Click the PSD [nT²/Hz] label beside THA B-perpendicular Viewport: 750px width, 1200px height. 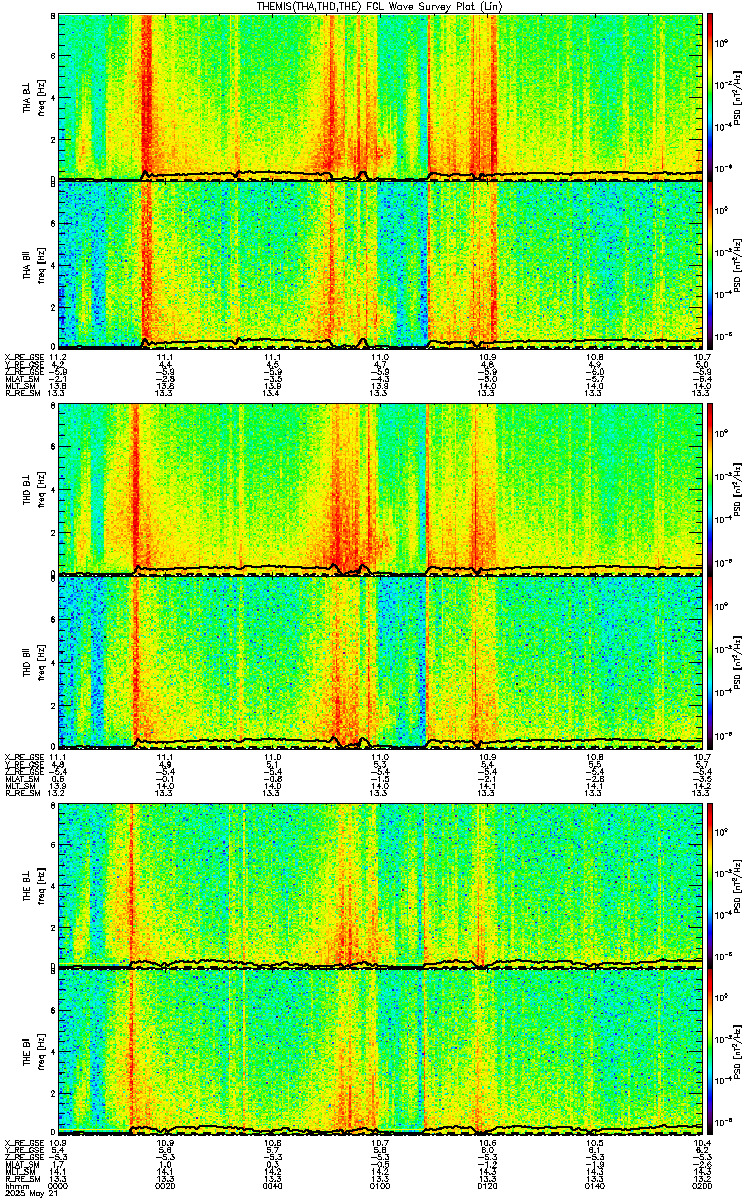pyautogui.click(x=739, y=97)
